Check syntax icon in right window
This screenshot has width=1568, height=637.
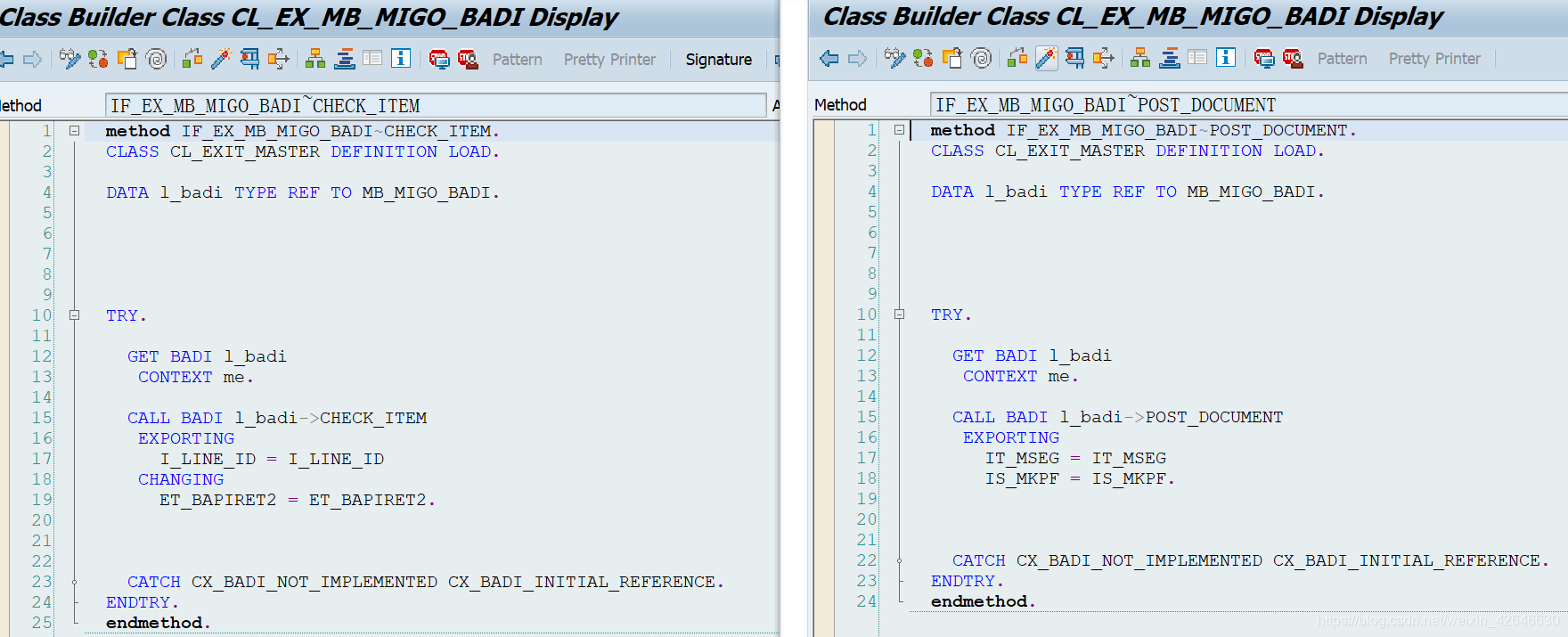pos(1017,59)
